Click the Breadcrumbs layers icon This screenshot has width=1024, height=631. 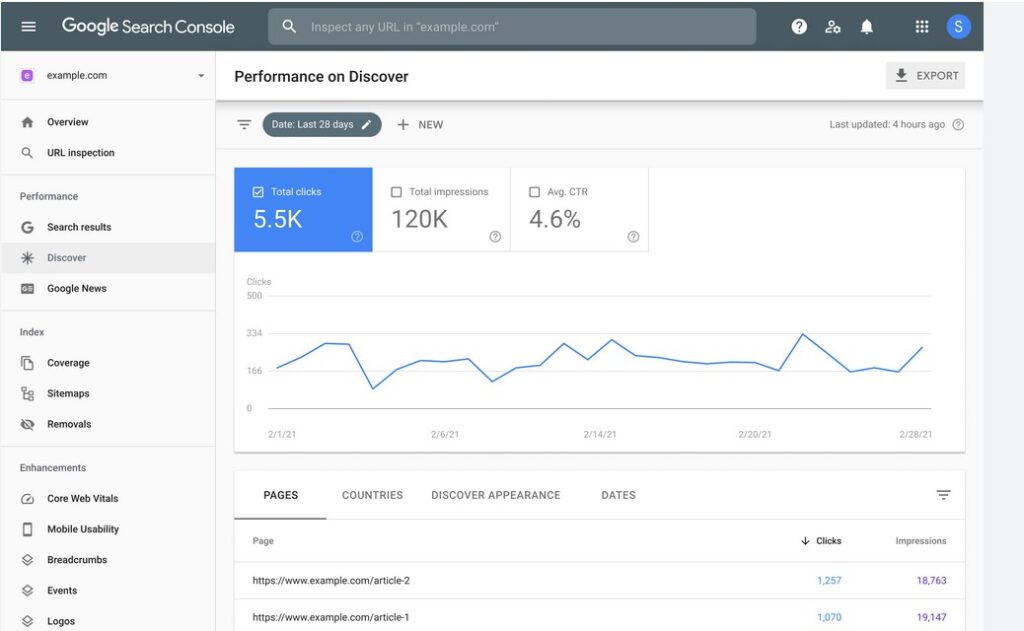point(27,560)
